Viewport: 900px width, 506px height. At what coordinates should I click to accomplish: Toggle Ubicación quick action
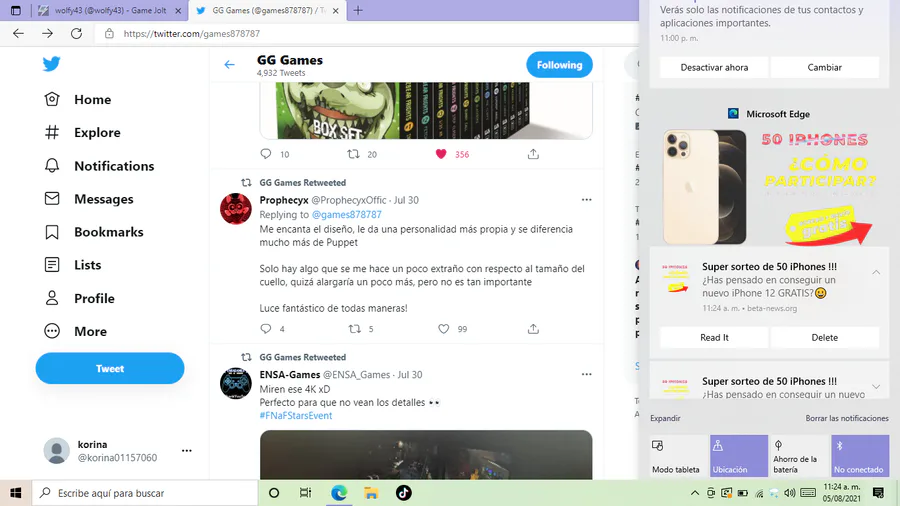(739, 456)
